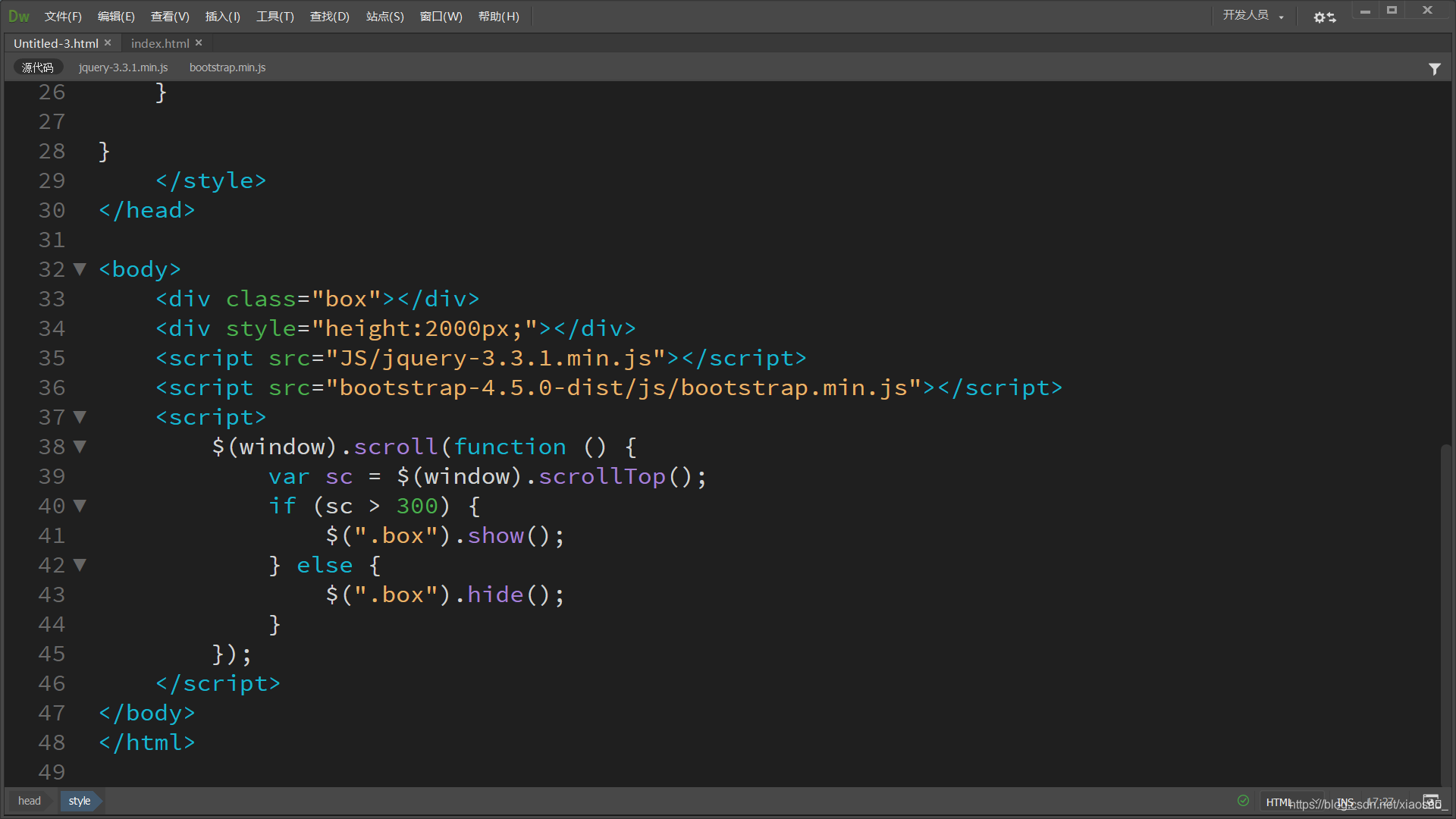Click the source code view icon
The image size is (1456, 819).
[x=38, y=67]
